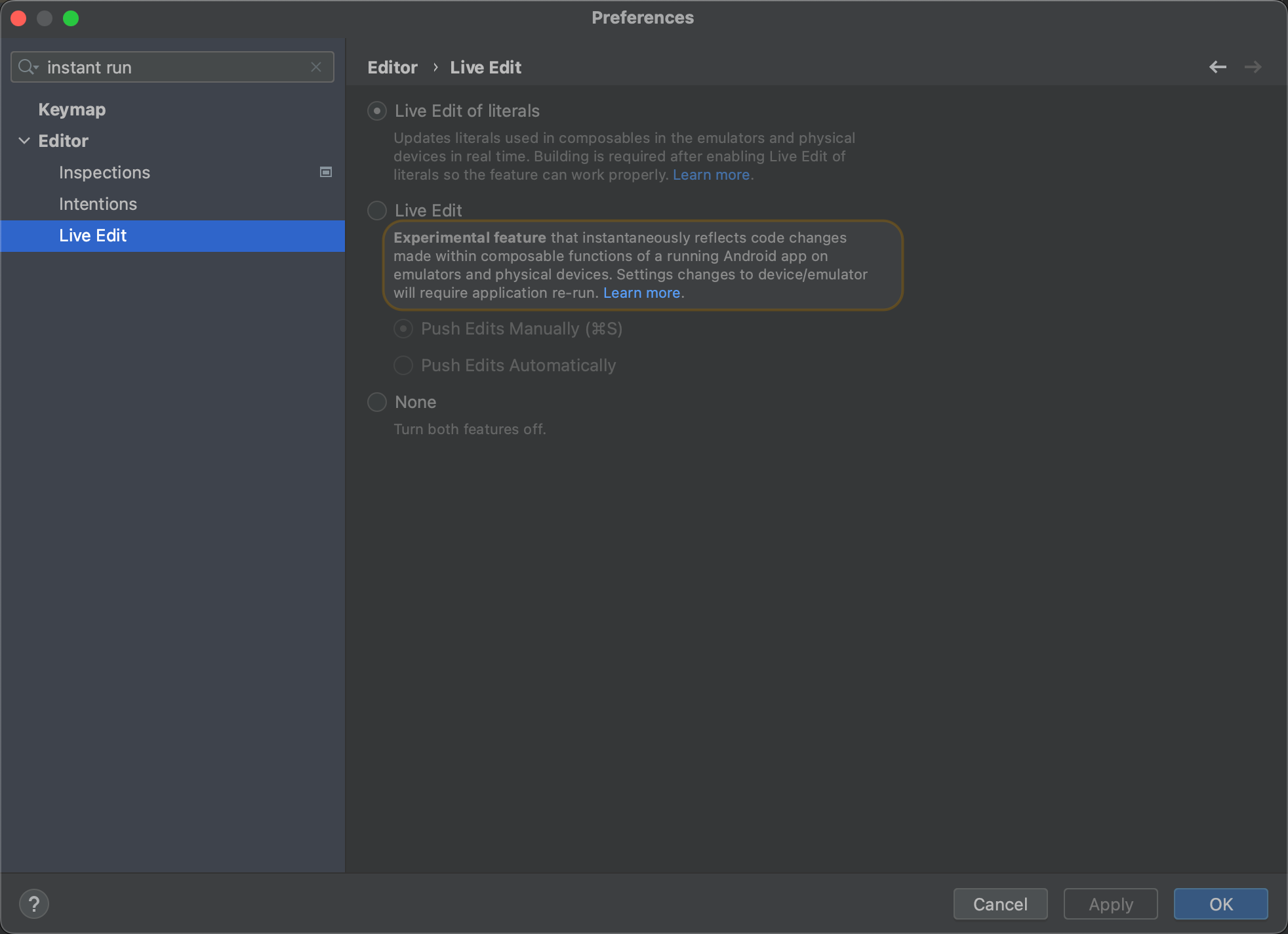
Task: Open the Keymap preferences section
Action: [x=71, y=109]
